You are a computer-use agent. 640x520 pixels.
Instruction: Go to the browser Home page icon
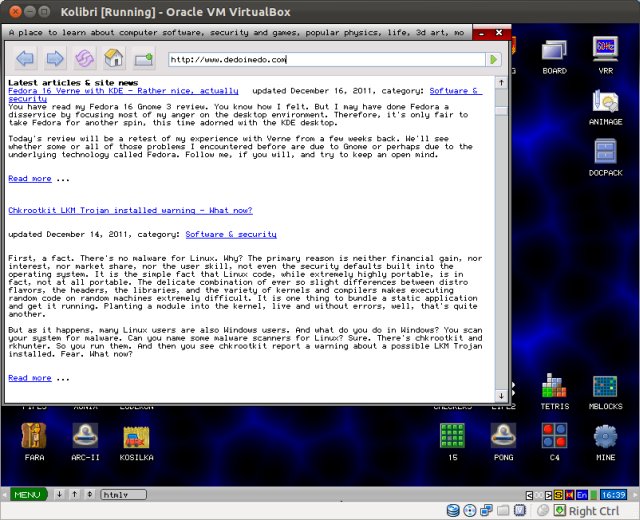click(x=114, y=59)
